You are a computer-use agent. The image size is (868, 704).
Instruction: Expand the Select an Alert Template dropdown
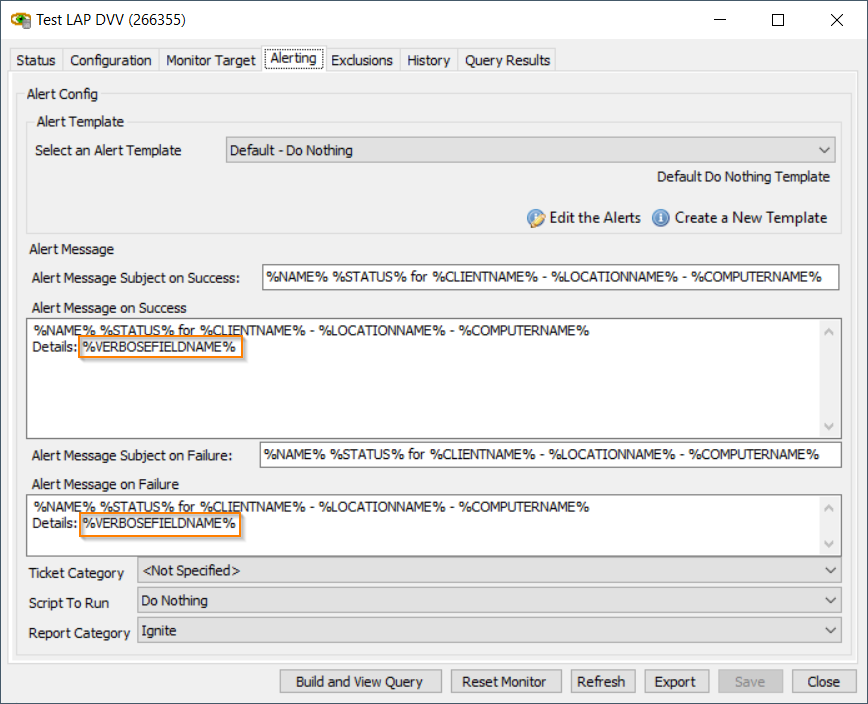(x=530, y=150)
